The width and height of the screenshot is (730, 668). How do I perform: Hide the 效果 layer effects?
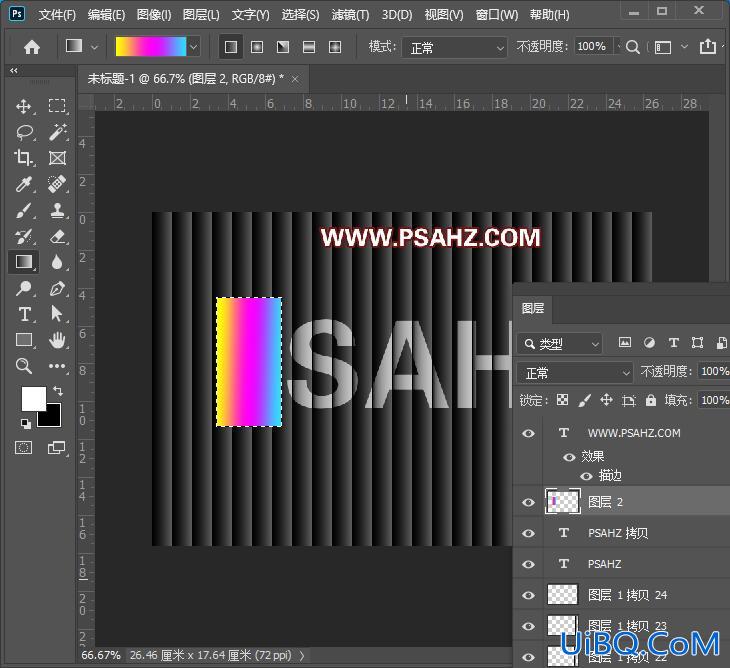[569, 457]
